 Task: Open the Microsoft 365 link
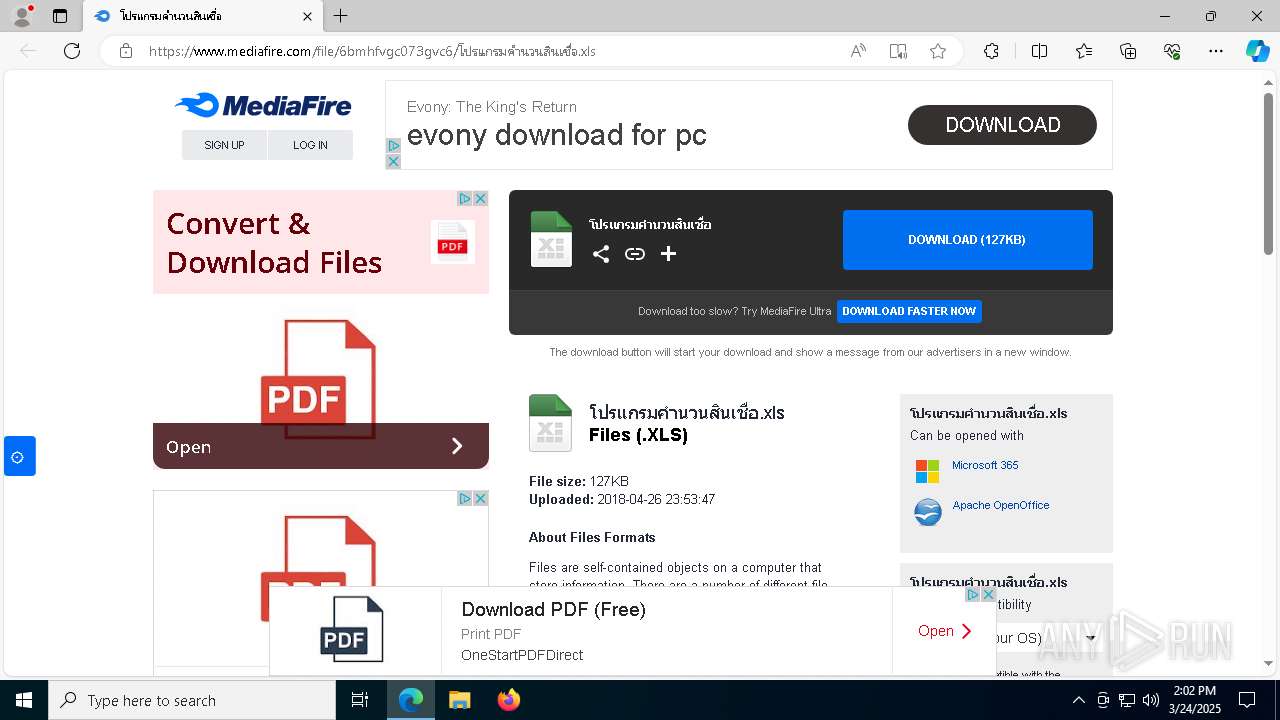[985, 465]
